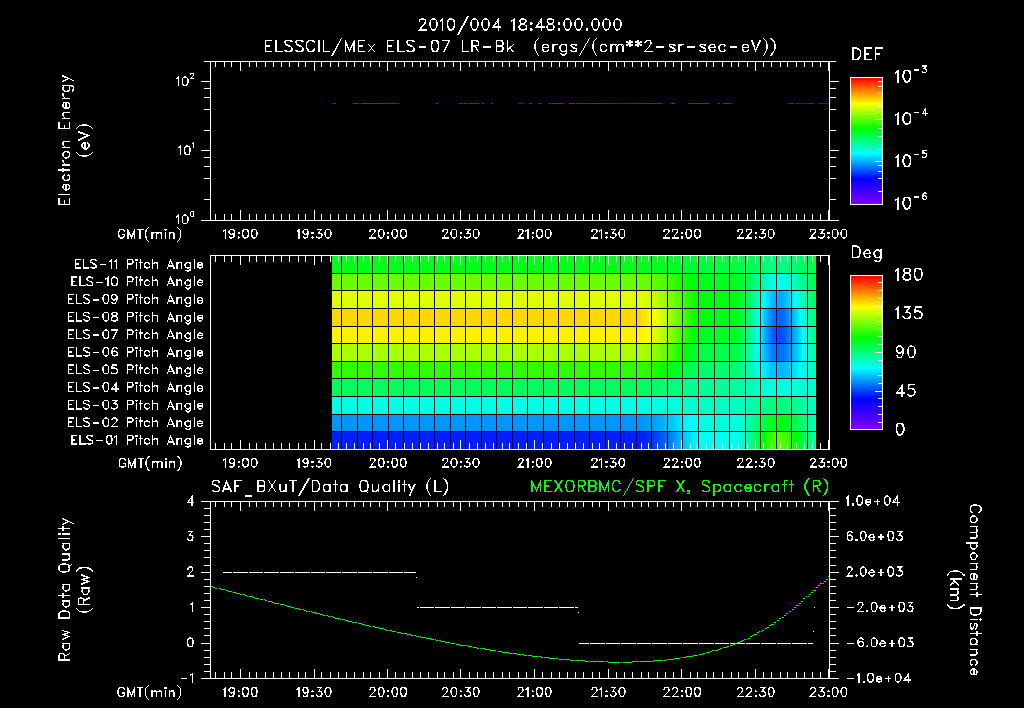Click the ELS-11 Pitch Angle row label
The height and width of the screenshot is (708, 1024).
coord(138,265)
